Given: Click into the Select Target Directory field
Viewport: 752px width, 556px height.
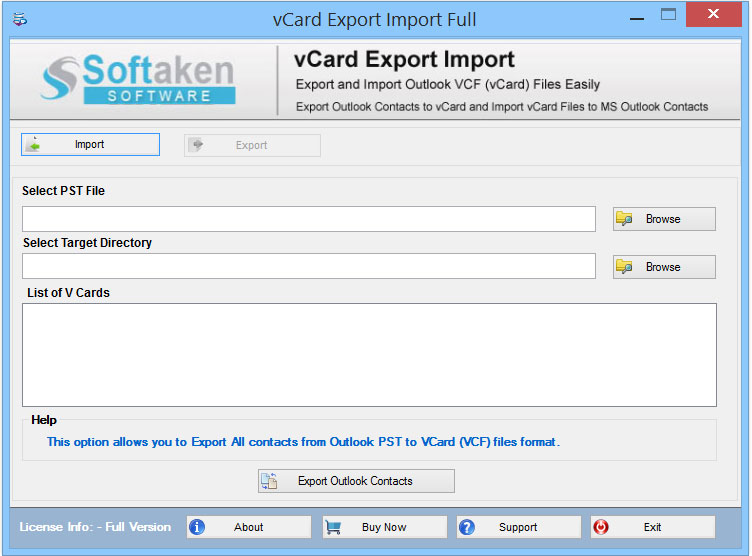Looking at the screenshot, I should 309,266.
